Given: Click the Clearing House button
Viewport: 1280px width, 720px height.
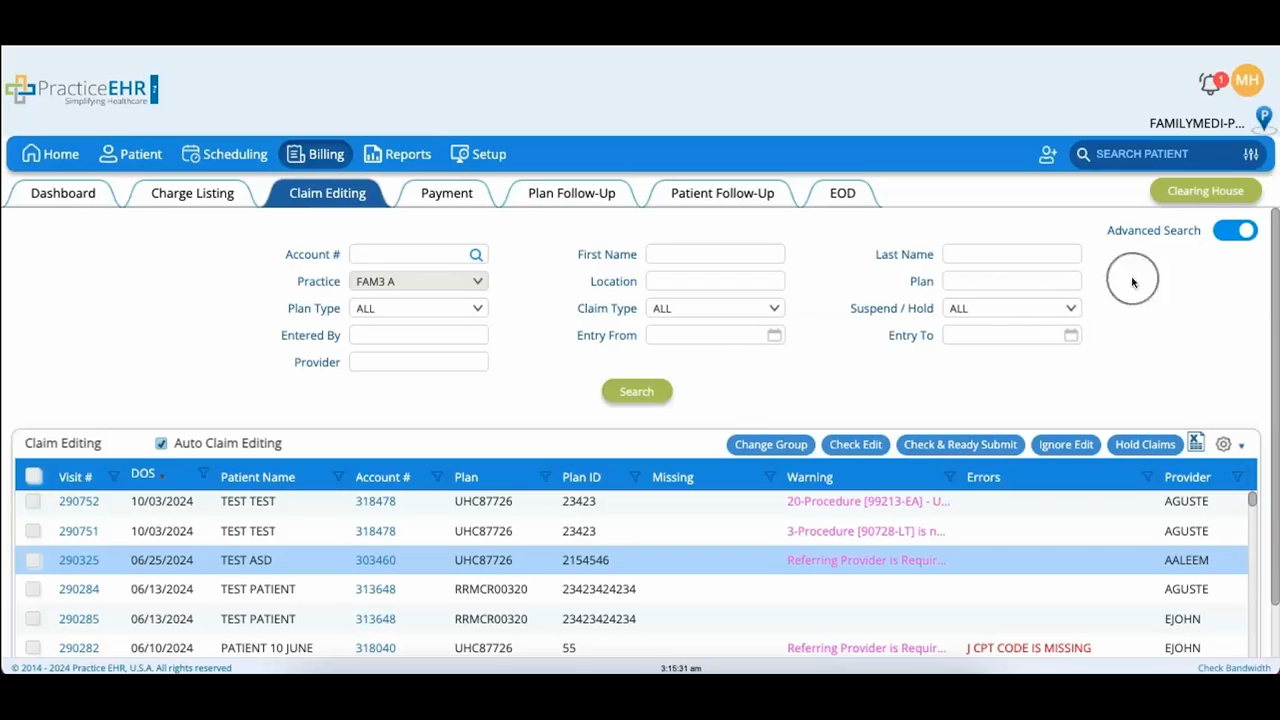Looking at the screenshot, I should pos(1206,191).
